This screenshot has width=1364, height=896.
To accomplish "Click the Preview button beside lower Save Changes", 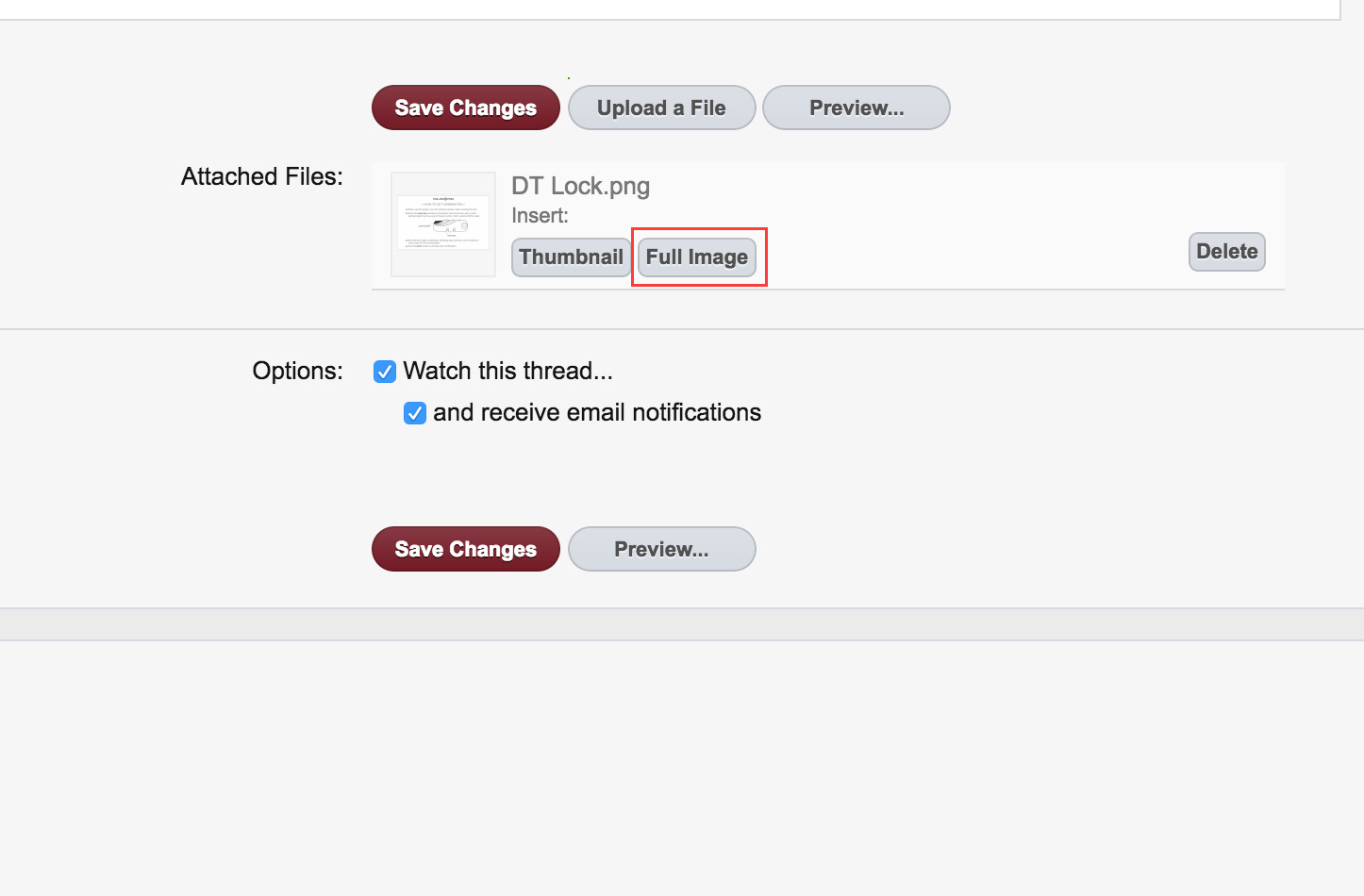I will tap(661, 549).
